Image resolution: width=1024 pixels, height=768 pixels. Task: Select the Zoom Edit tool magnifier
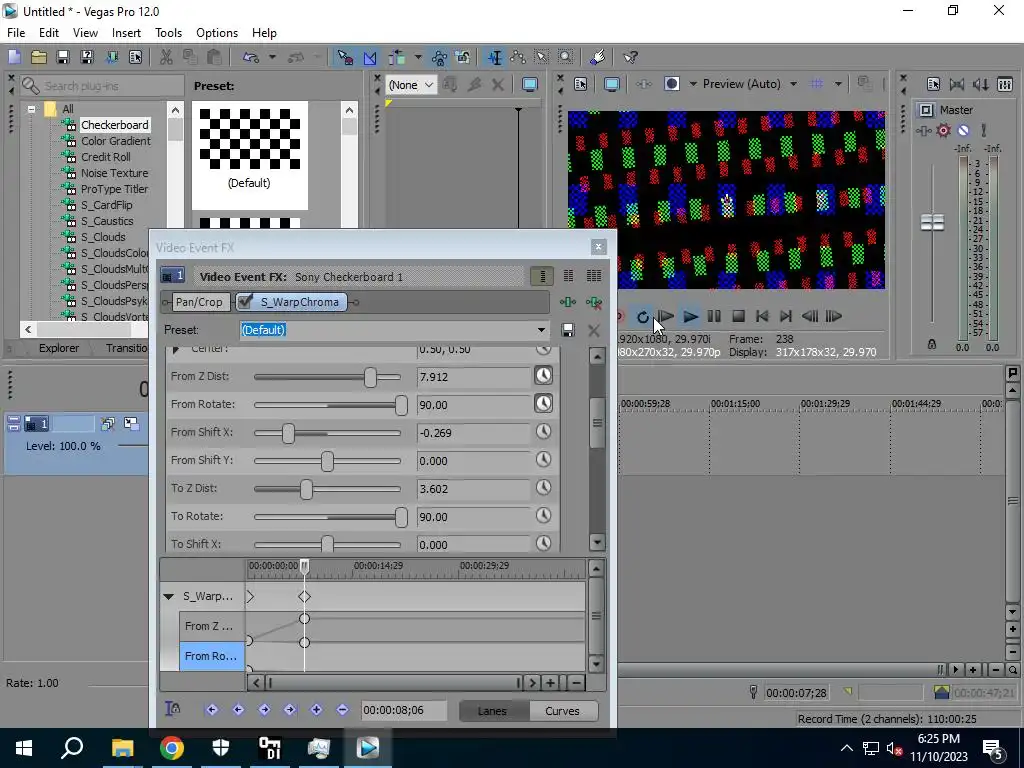tap(566, 57)
